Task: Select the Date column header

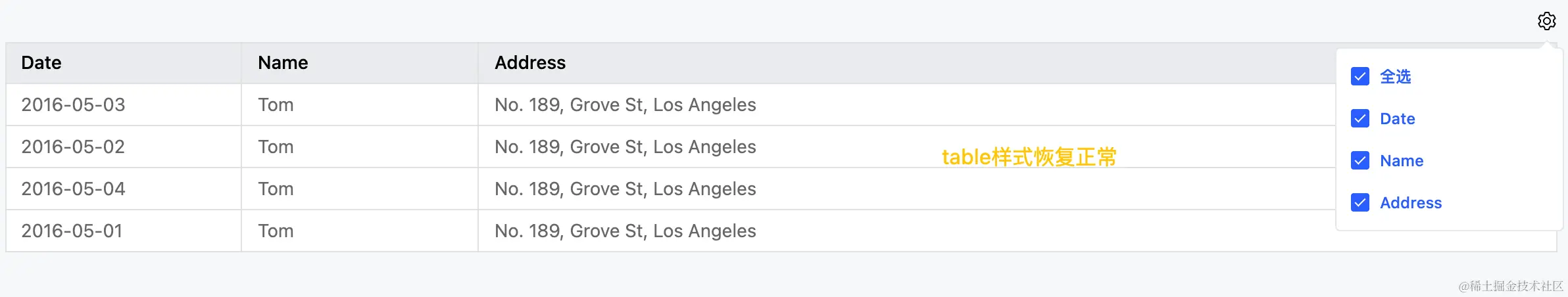Action: [x=124, y=63]
